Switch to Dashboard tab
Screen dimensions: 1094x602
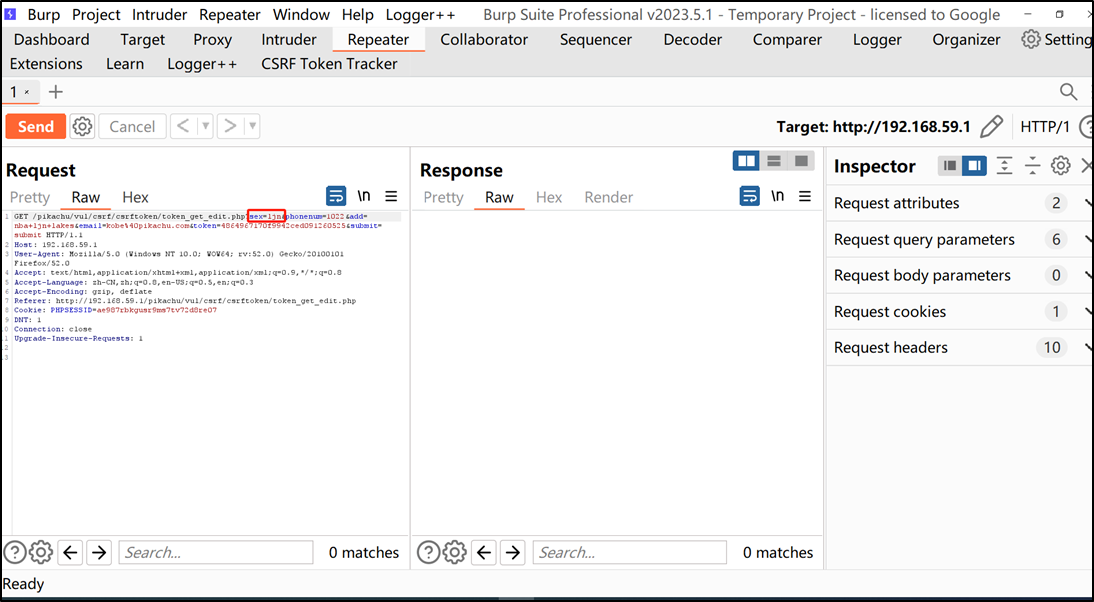point(52,40)
